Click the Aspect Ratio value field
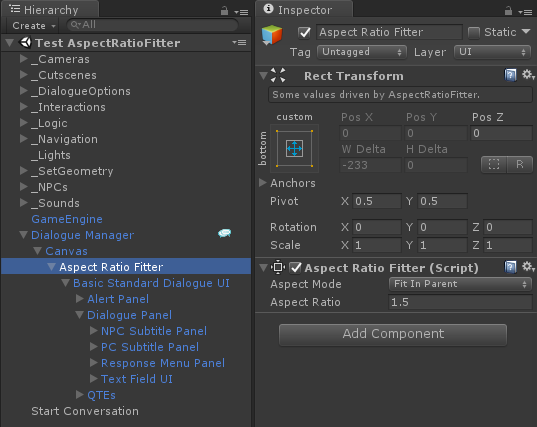Image resolution: width=537 pixels, height=427 pixels. [460, 302]
